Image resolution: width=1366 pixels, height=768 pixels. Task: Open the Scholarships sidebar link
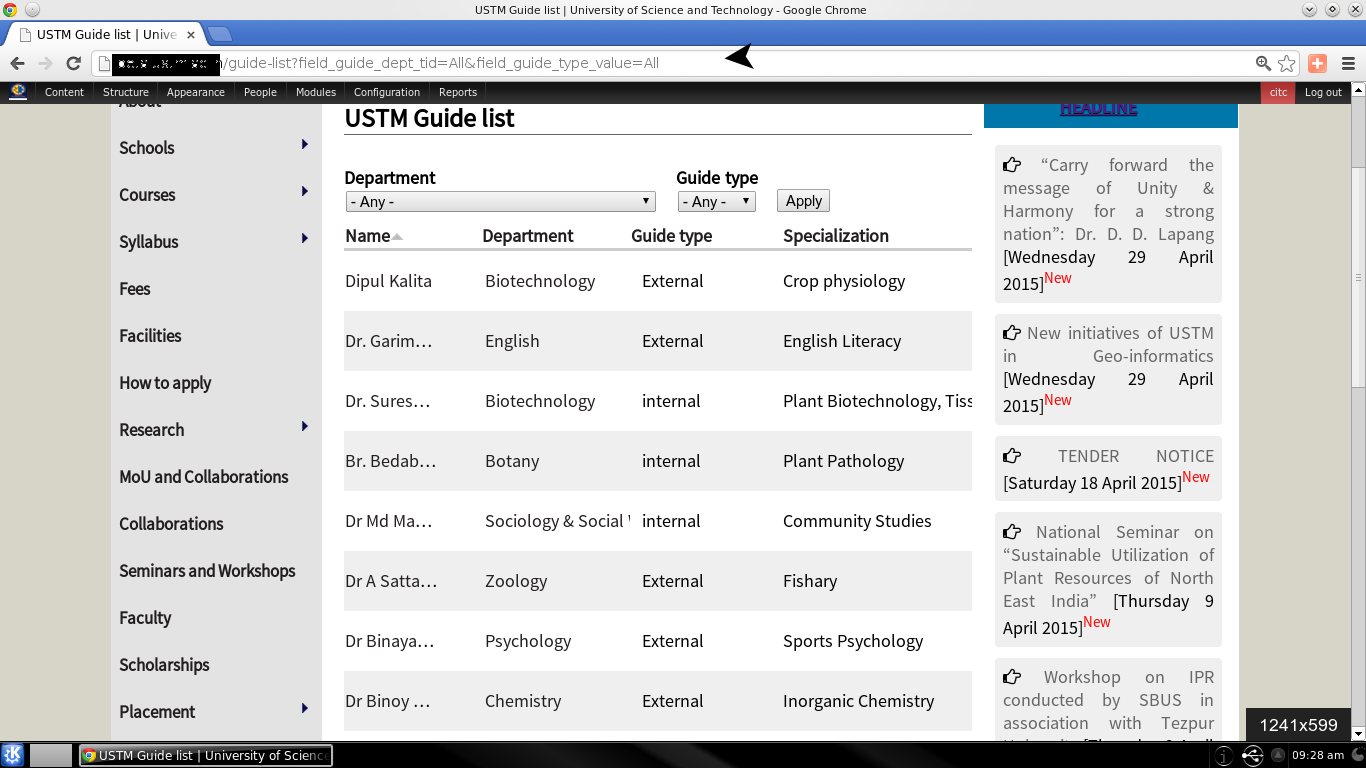tap(164, 665)
